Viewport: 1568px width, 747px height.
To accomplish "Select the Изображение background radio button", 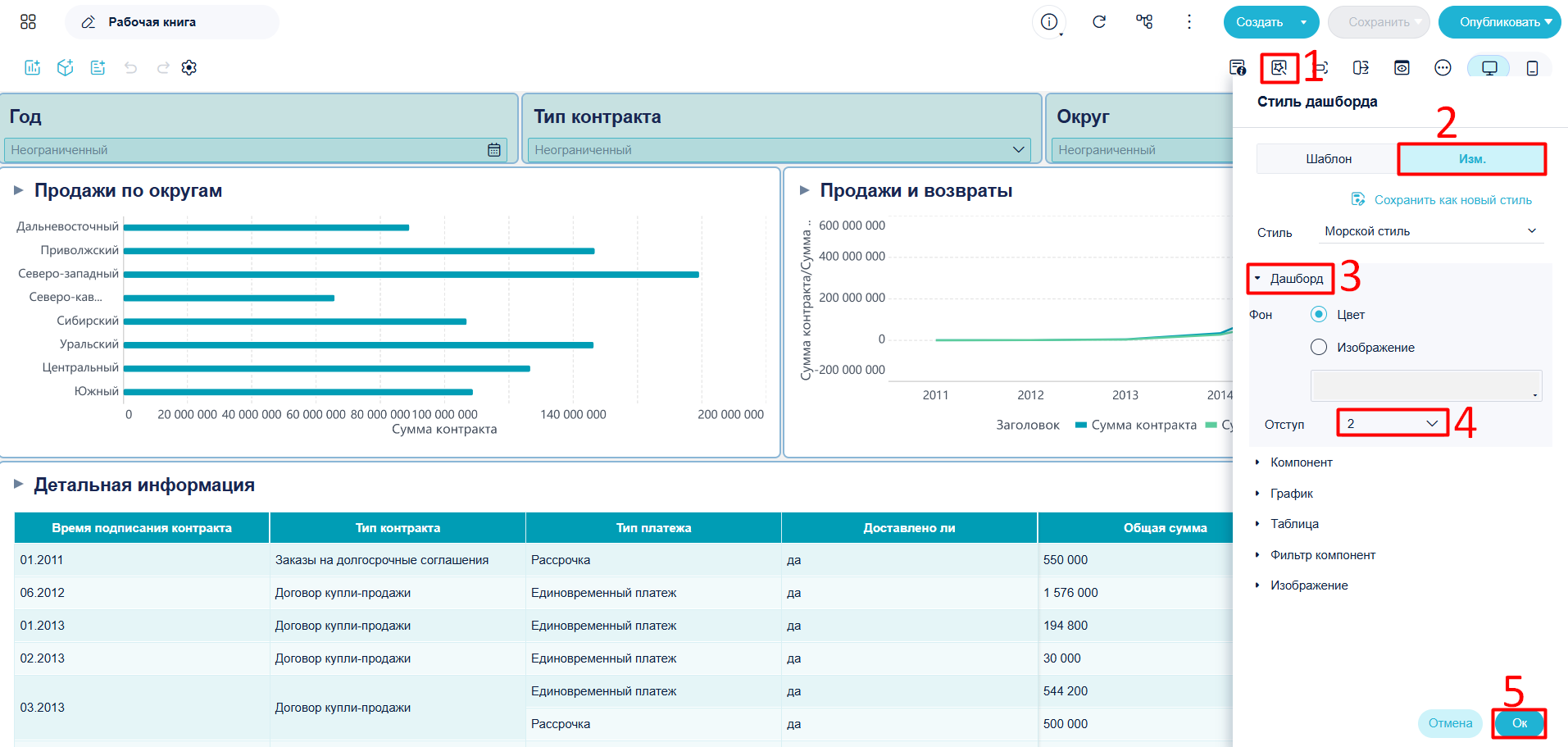I will coord(1319,348).
